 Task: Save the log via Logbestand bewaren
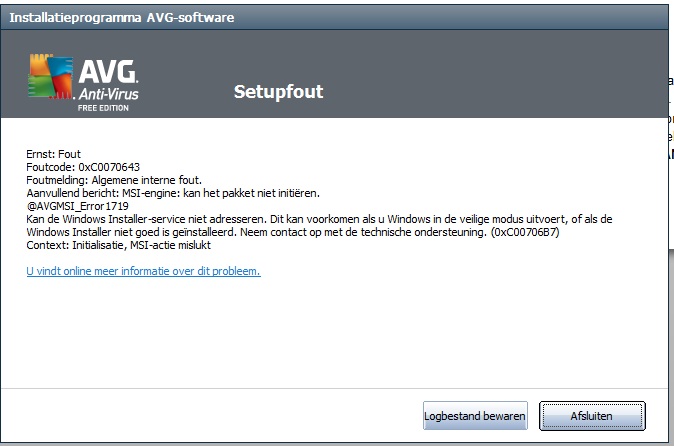[474, 415]
